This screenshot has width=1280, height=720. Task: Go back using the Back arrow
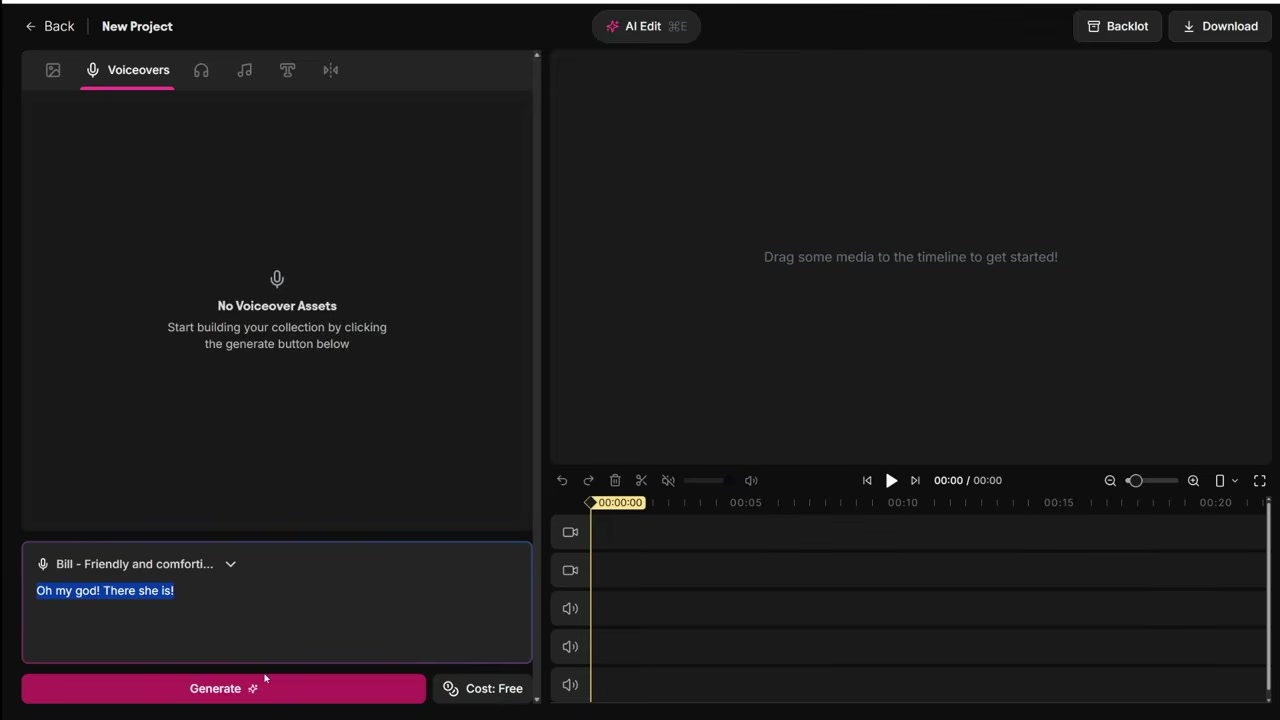click(49, 26)
